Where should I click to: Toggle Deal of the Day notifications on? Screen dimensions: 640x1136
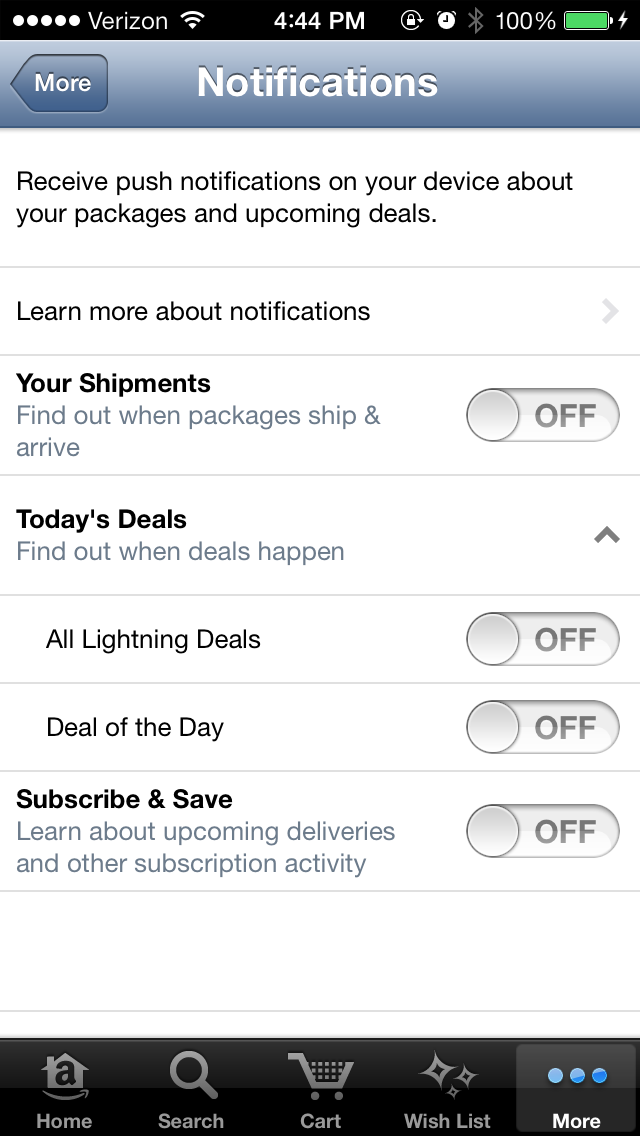542,727
